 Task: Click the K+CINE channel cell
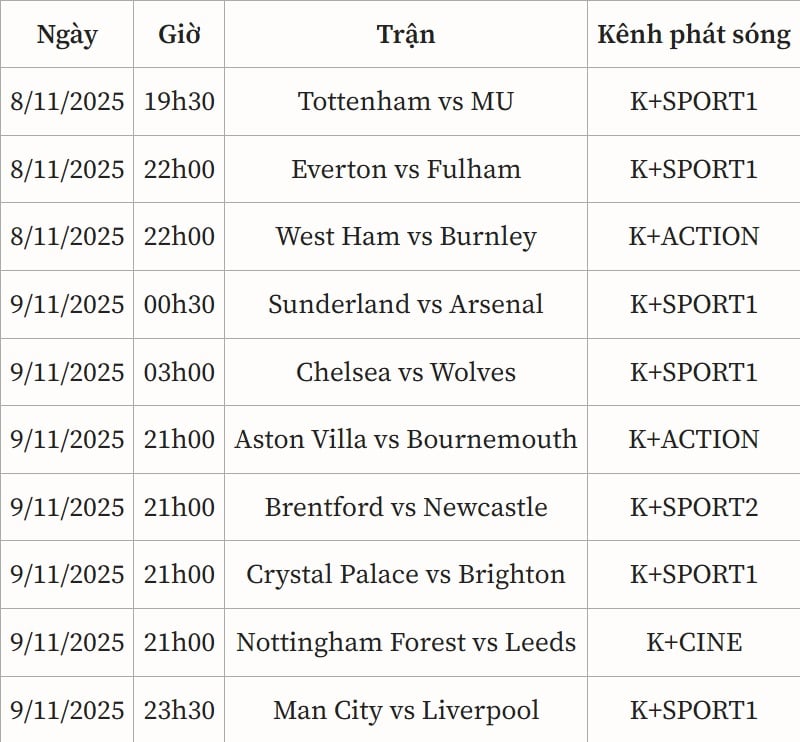693,642
